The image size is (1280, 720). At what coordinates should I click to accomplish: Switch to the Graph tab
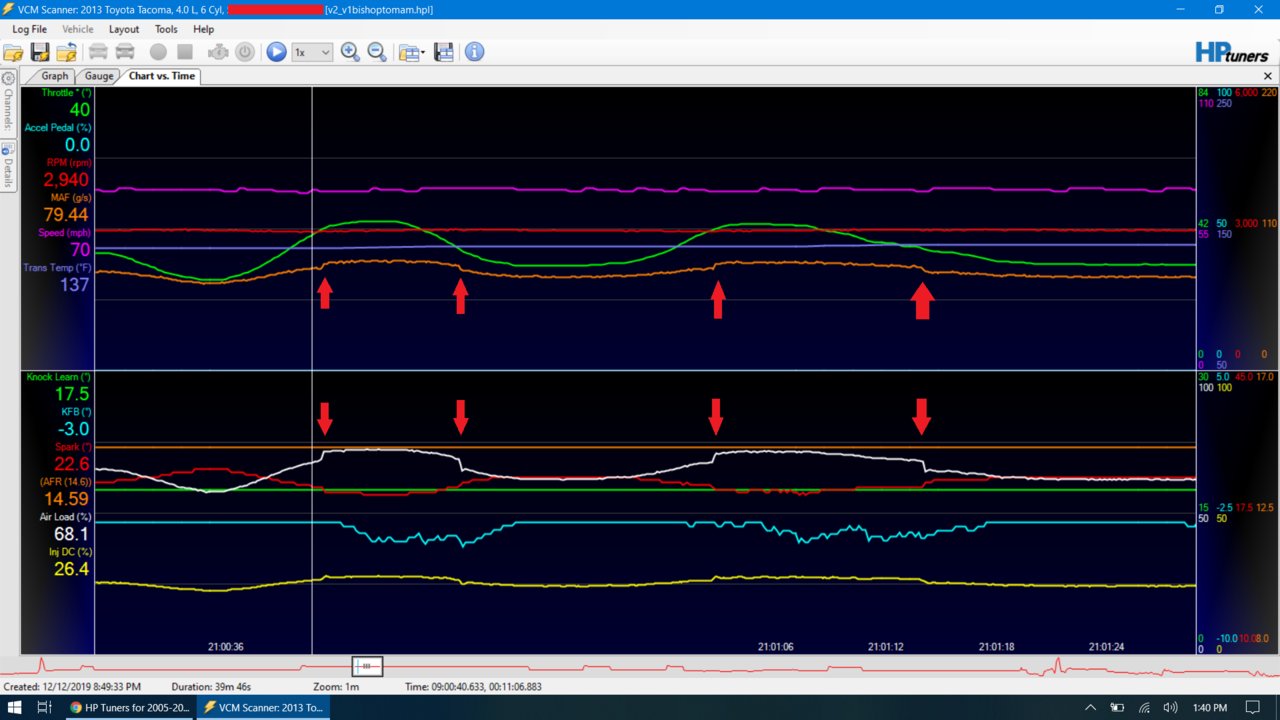click(54, 76)
